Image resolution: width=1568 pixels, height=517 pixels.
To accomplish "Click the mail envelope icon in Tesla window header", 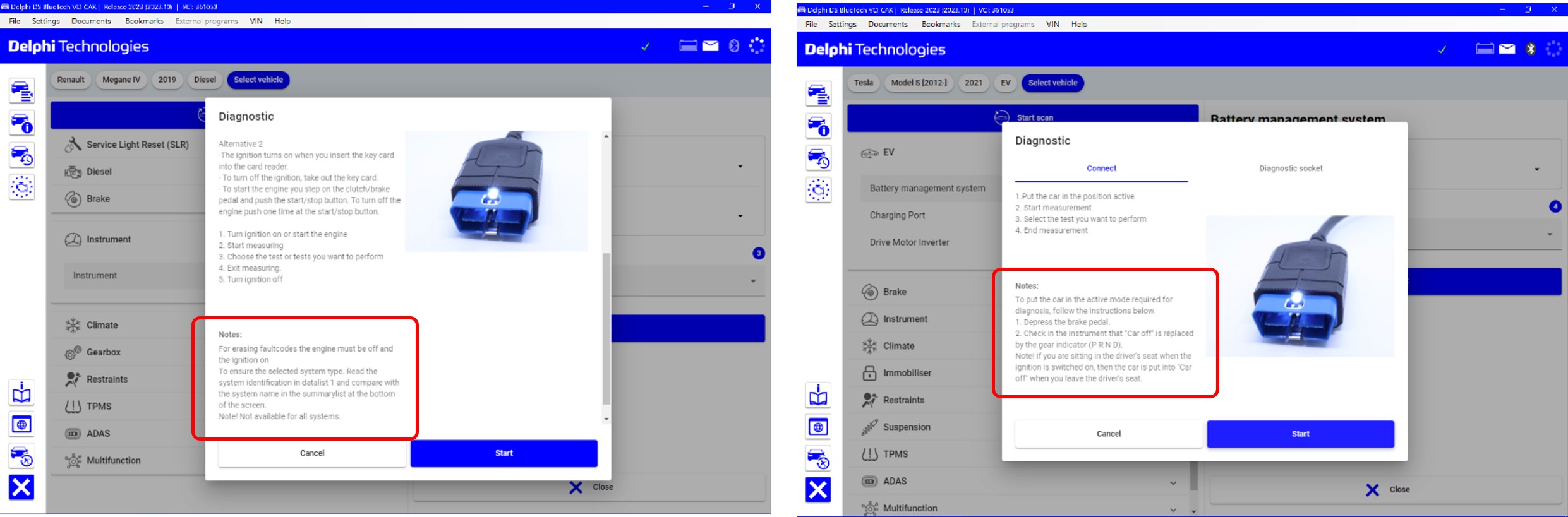I will (x=1507, y=49).
